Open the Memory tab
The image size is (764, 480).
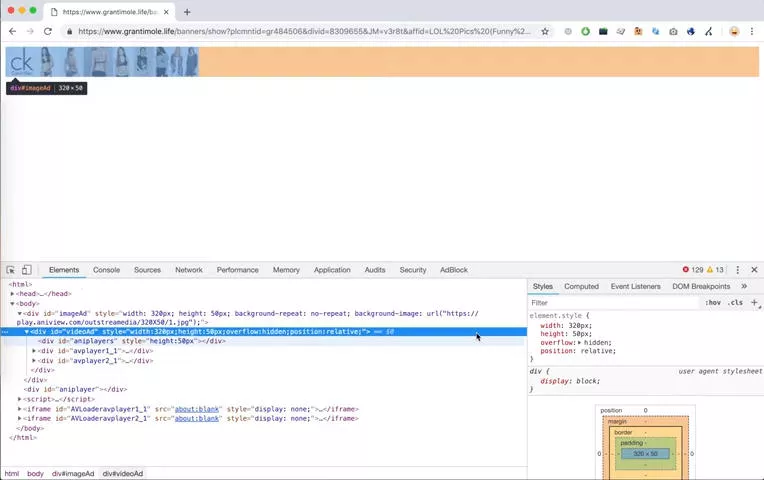coord(286,269)
